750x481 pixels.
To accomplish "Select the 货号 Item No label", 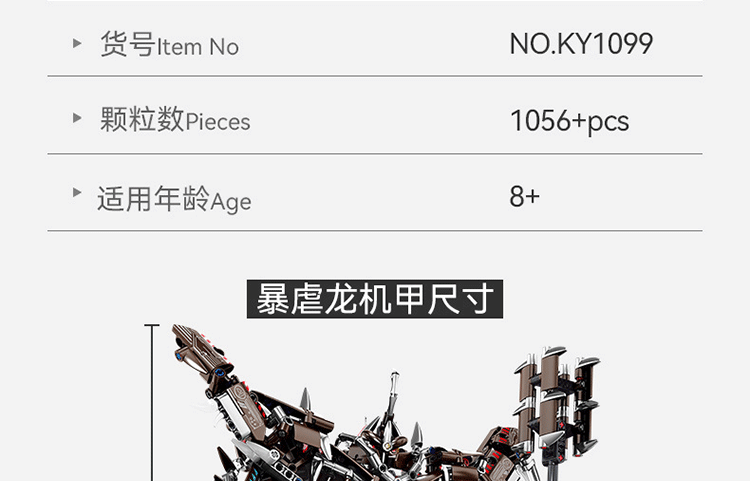I will pyautogui.click(x=169, y=44).
